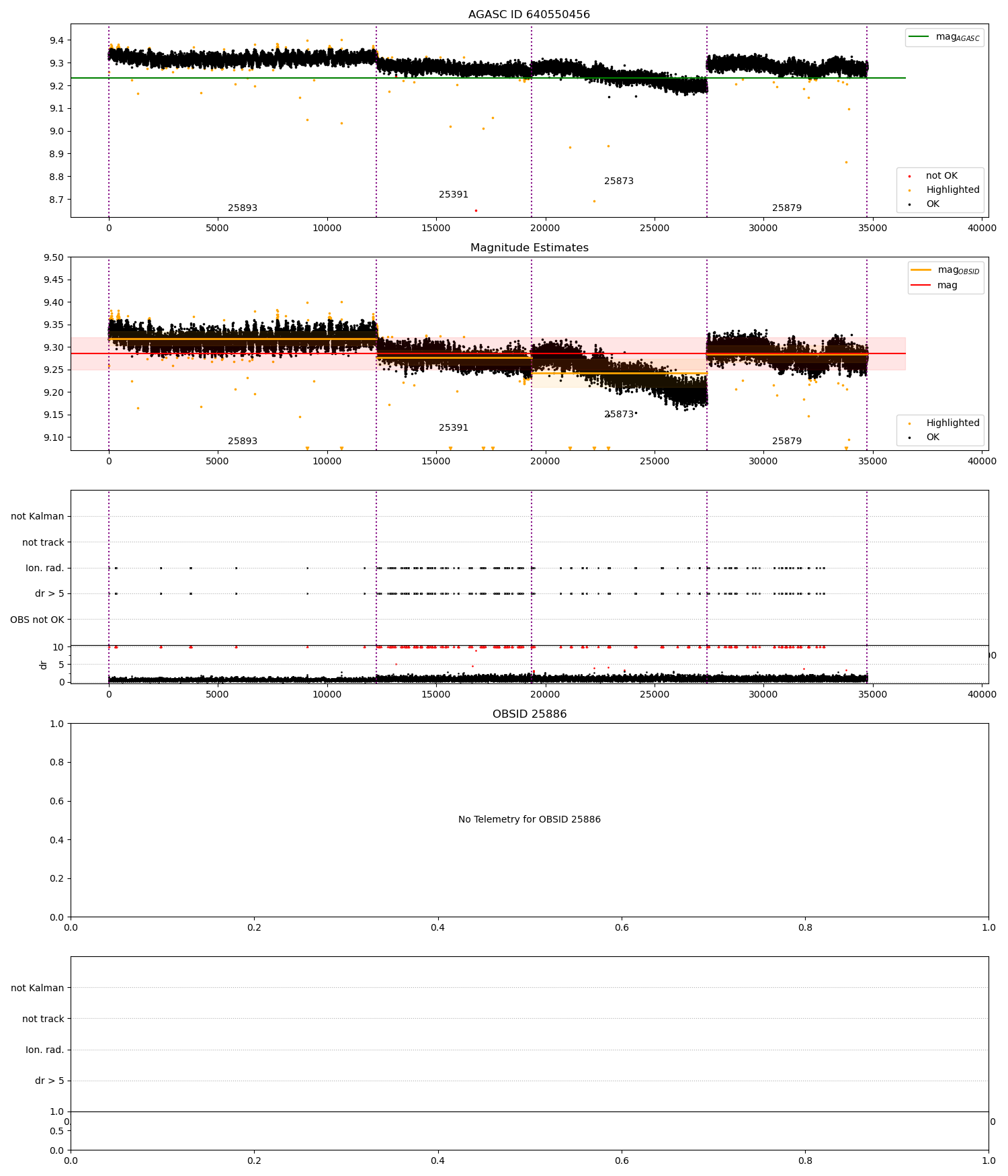The width and height of the screenshot is (1008, 1176).
Task: Click the 9.10 y-axis tick in Magnitude Estimates
Action: 53,437
